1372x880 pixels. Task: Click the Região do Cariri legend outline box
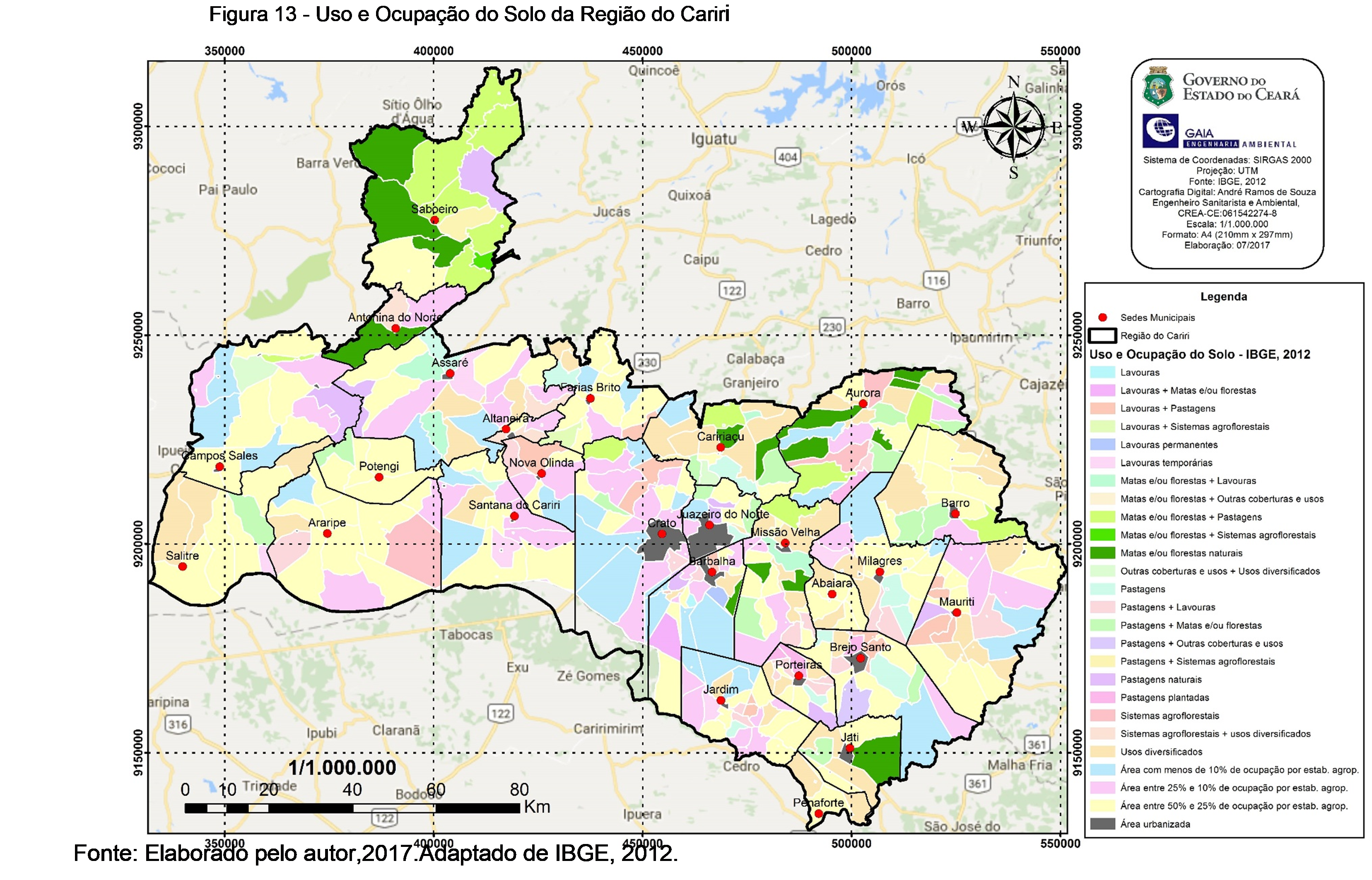(x=1102, y=335)
